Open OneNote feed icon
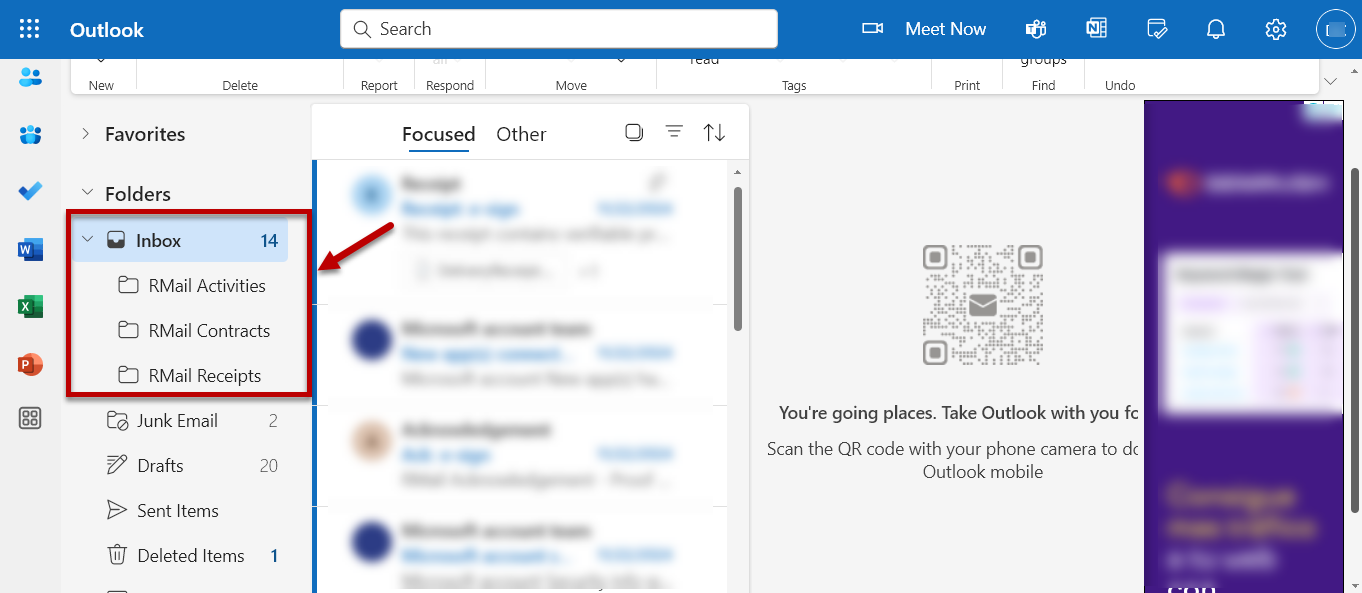Viewport: 1362px width, 593px height. click(x=1096, y=29)
